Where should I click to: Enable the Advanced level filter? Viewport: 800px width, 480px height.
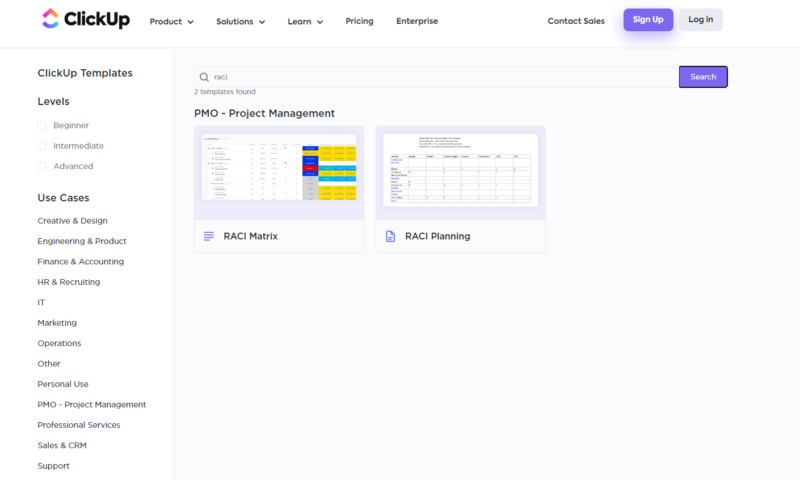[42, 167]
